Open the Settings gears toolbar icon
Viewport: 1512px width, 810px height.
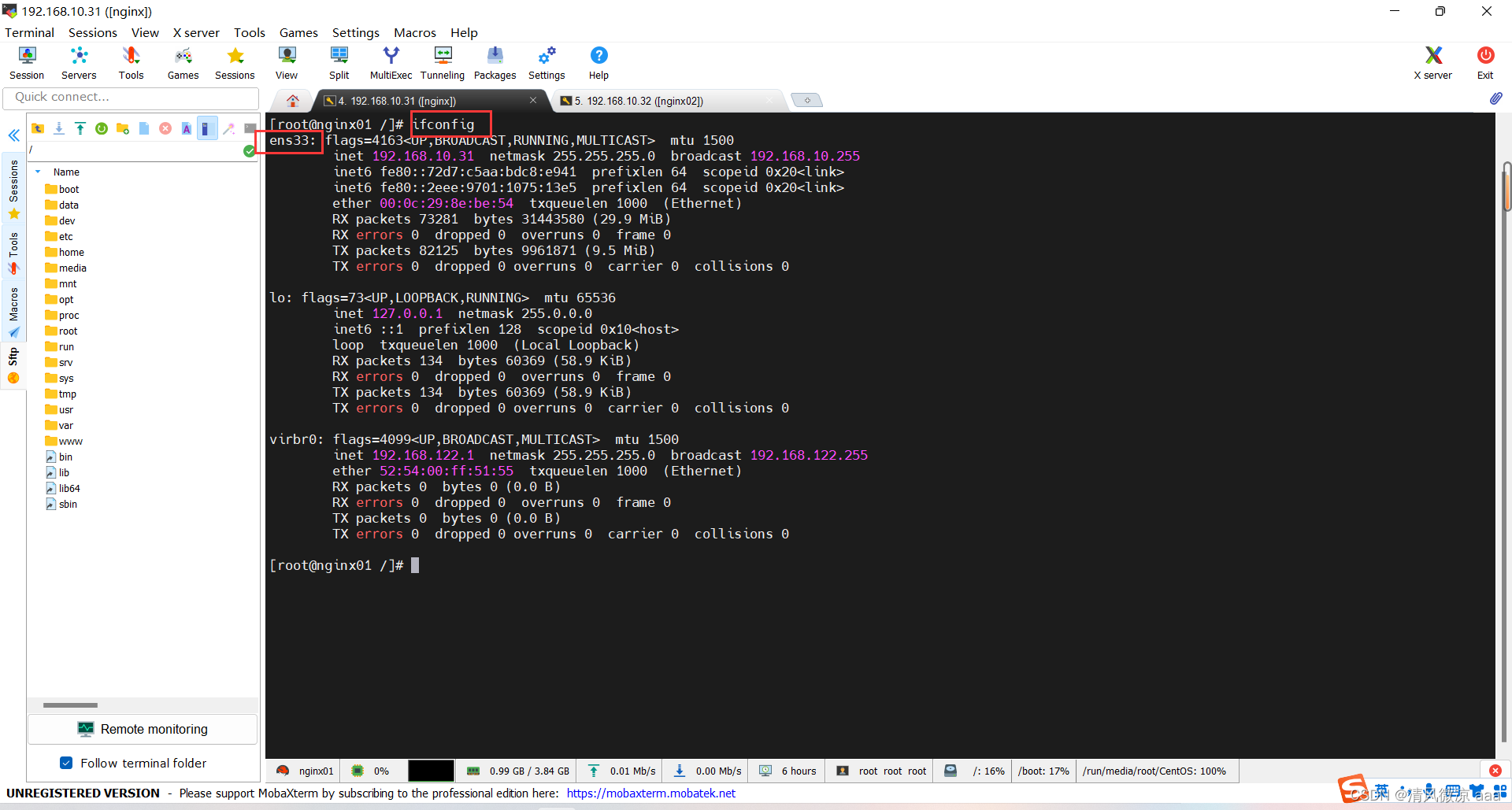pos(547,63)
